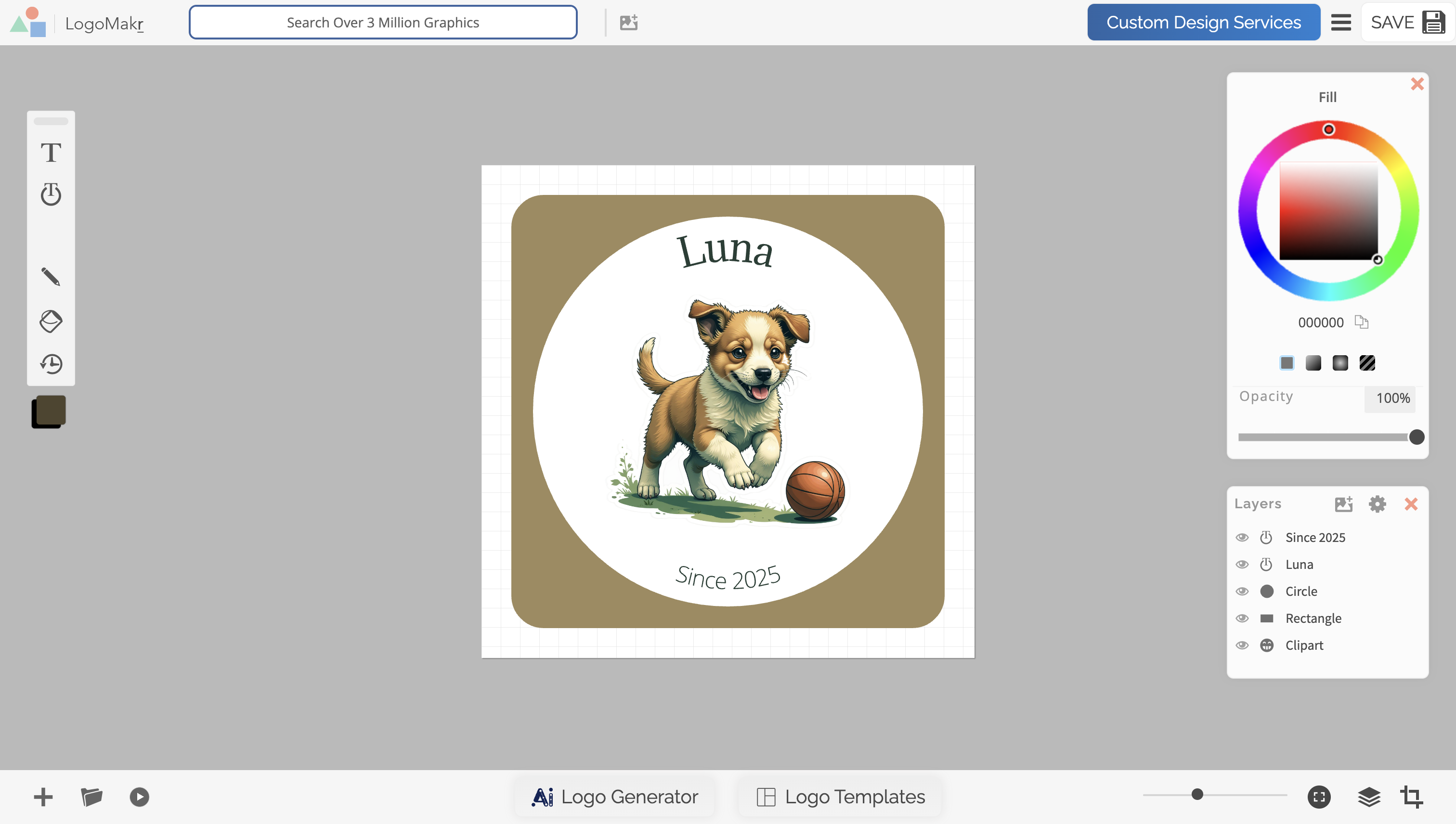Screen dimensions: 1456x824
Task: Click the play tutorial icon
Action: click(x=139, y=797)
